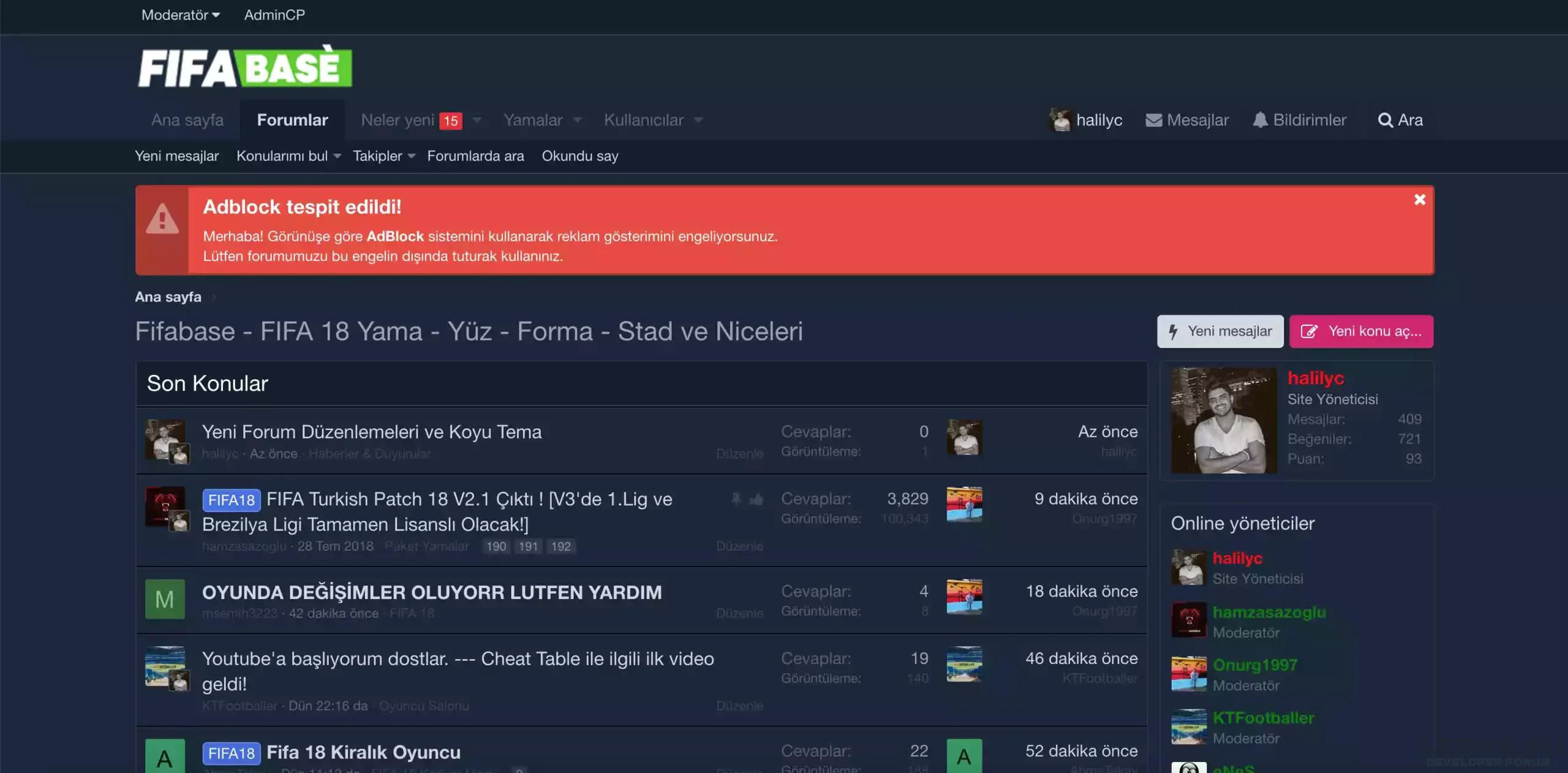Viewport: 1568px width, 773px height.
Task: Click the halilyc avatar in the navigation bar
Action: pos(1060,120)
